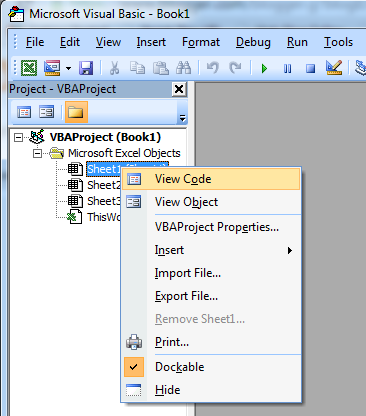Click the Redo arrow icon

point(235,68)
